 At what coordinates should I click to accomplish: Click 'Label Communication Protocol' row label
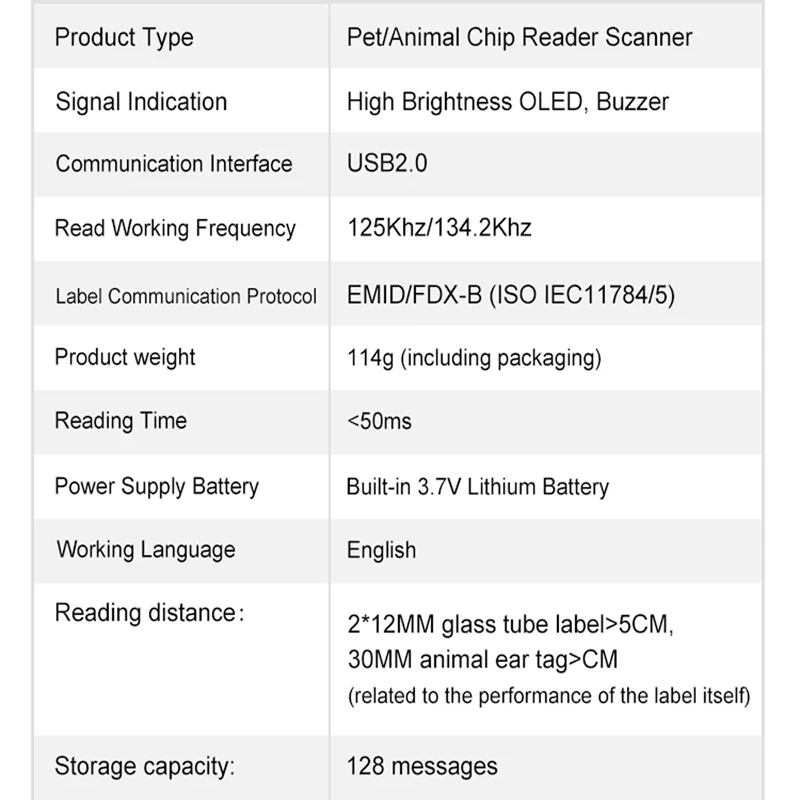click(x=186, y=296)
